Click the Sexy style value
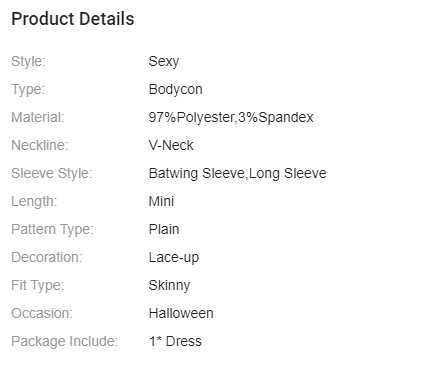424x379 pixels. 164,62
